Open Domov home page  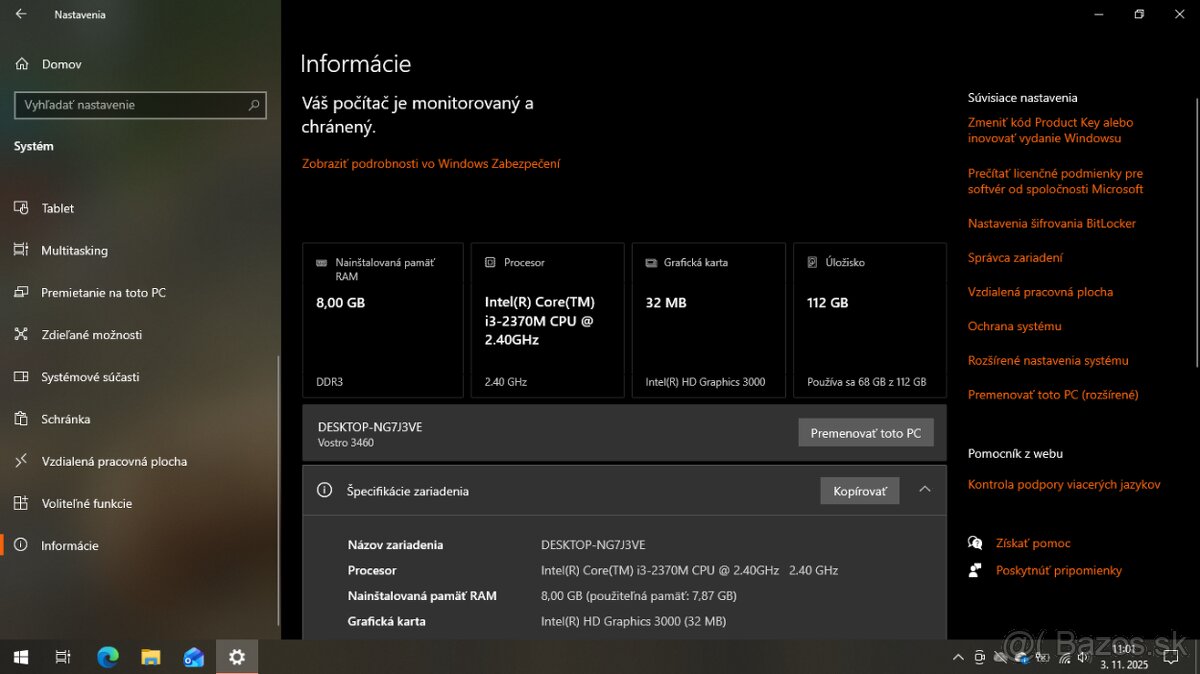(61, 64)
